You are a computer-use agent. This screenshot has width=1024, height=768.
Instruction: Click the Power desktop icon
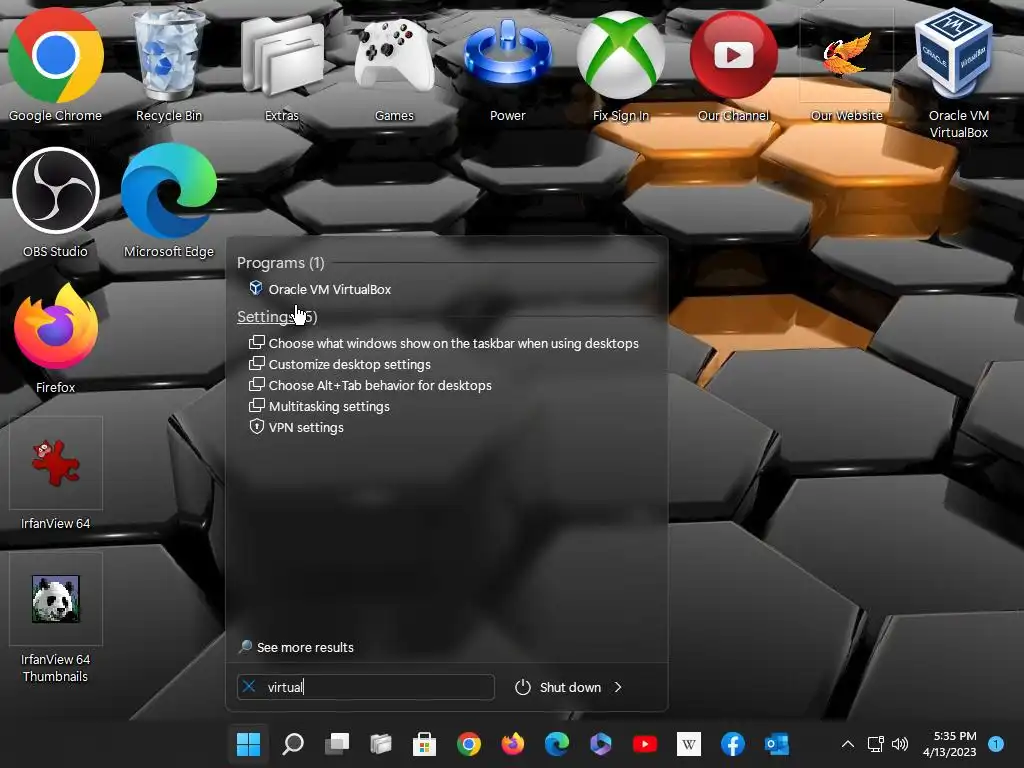pyautogui.click(x=507, y=65)
